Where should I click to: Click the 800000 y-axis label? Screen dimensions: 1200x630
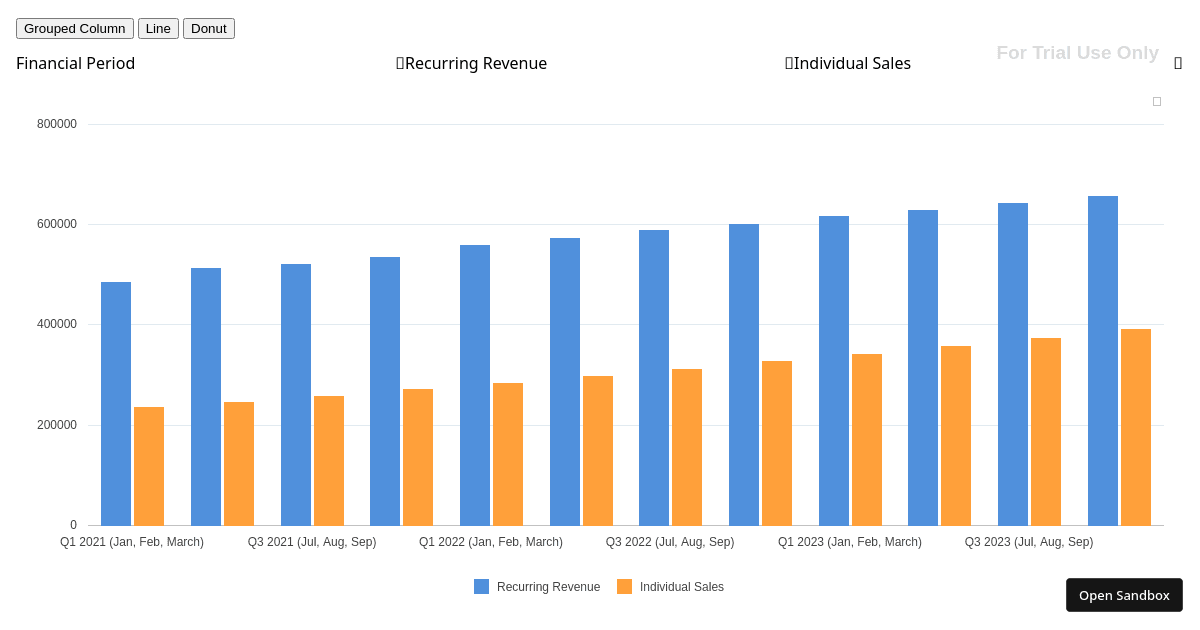tap(57, 124)
